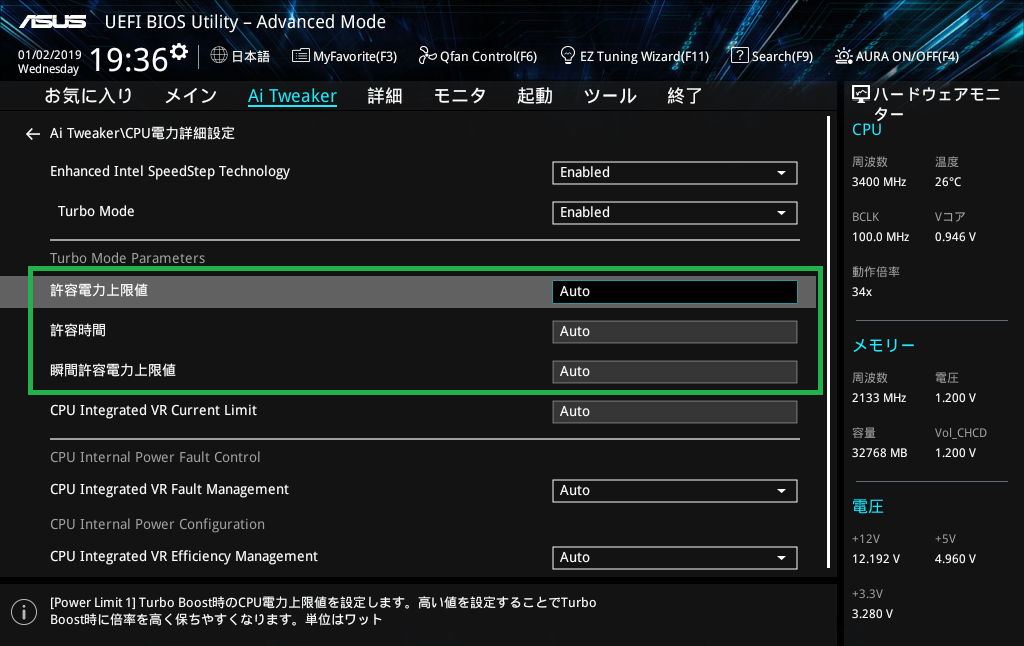Click Qfan Control(F6) label
The image size is (1024, 646).
tap(488, 57)
